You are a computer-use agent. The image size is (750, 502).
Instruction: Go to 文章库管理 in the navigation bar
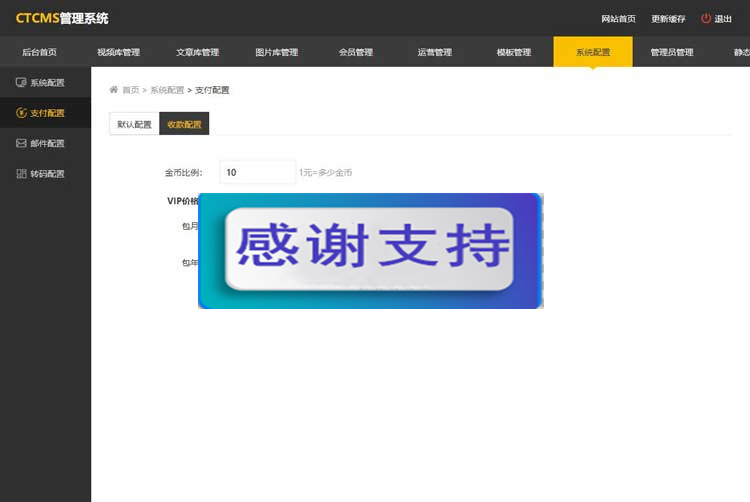(197, 52)
